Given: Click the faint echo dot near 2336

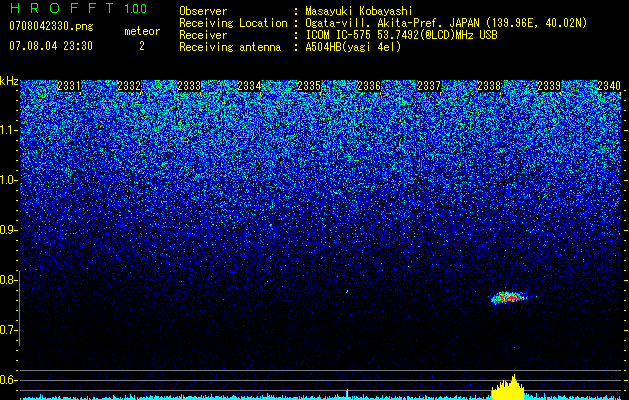Looking at the screenshot, I should click(347, 291).
